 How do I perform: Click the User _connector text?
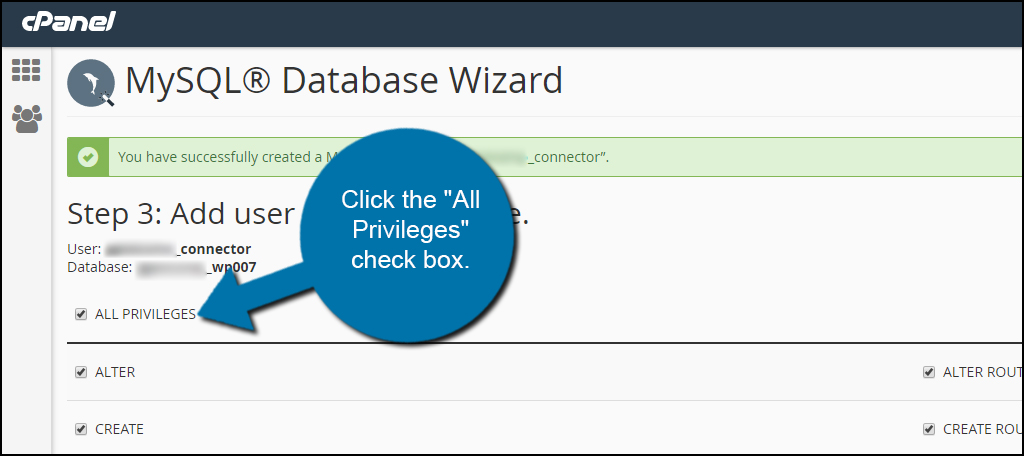[159, 250]
